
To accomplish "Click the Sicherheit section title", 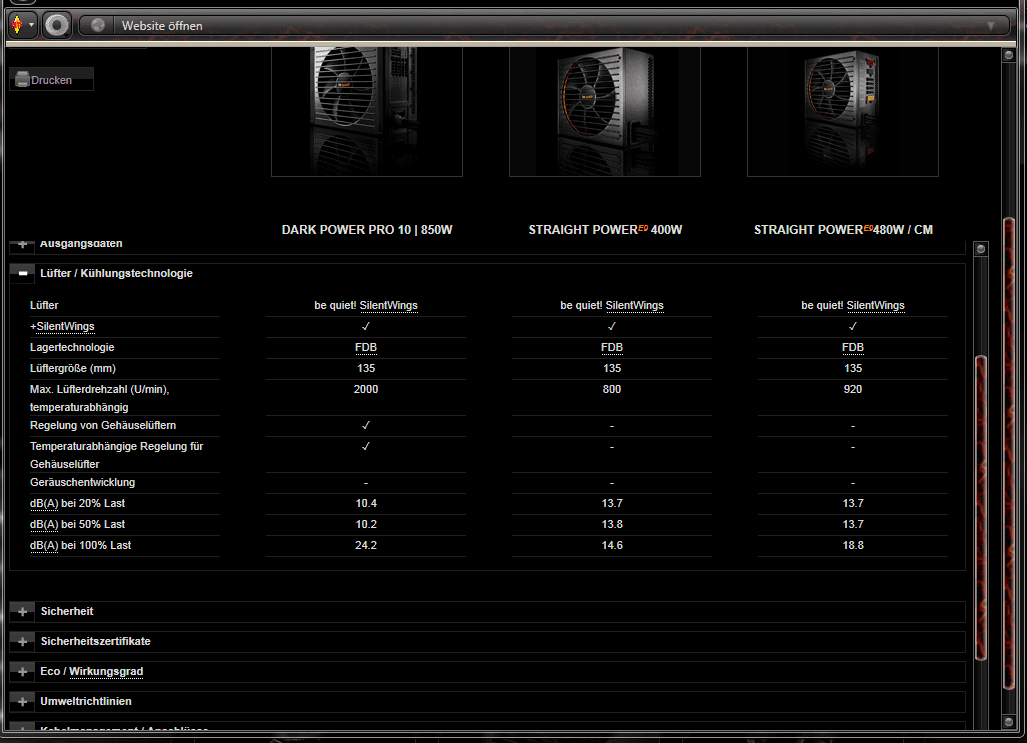I will pyautogui.click(x=67, y=611).
